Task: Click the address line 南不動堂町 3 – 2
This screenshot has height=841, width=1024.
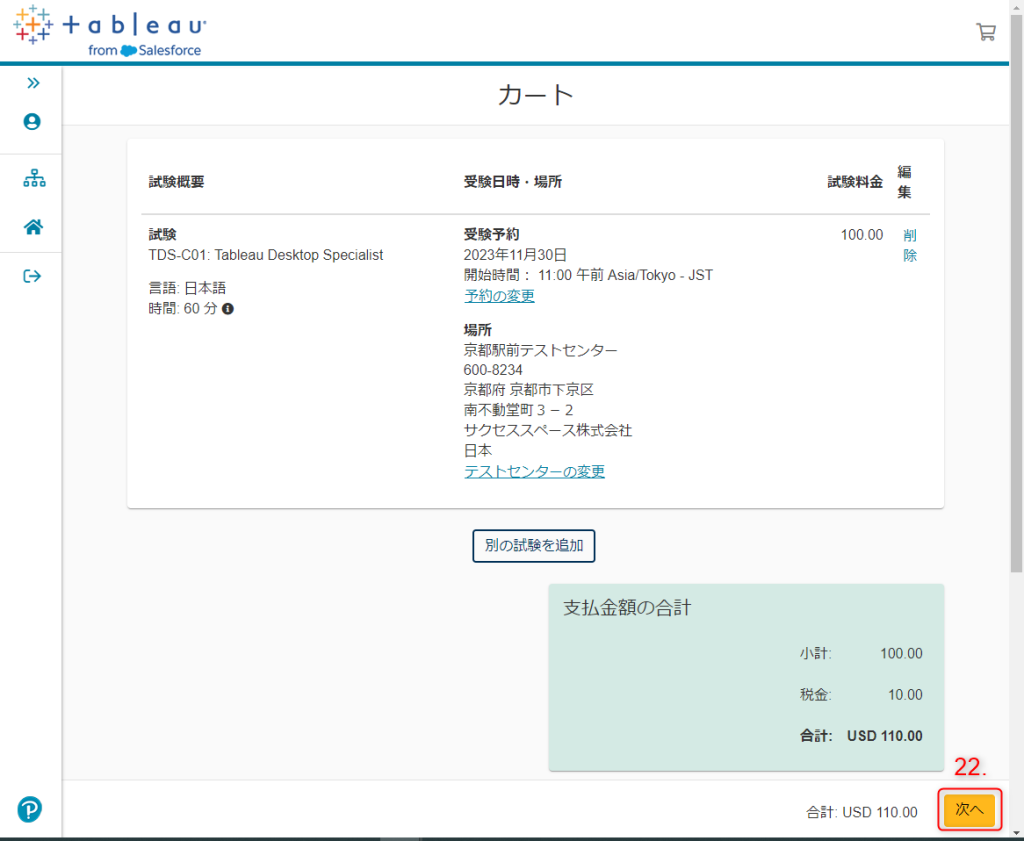Action: pos(519,410)
